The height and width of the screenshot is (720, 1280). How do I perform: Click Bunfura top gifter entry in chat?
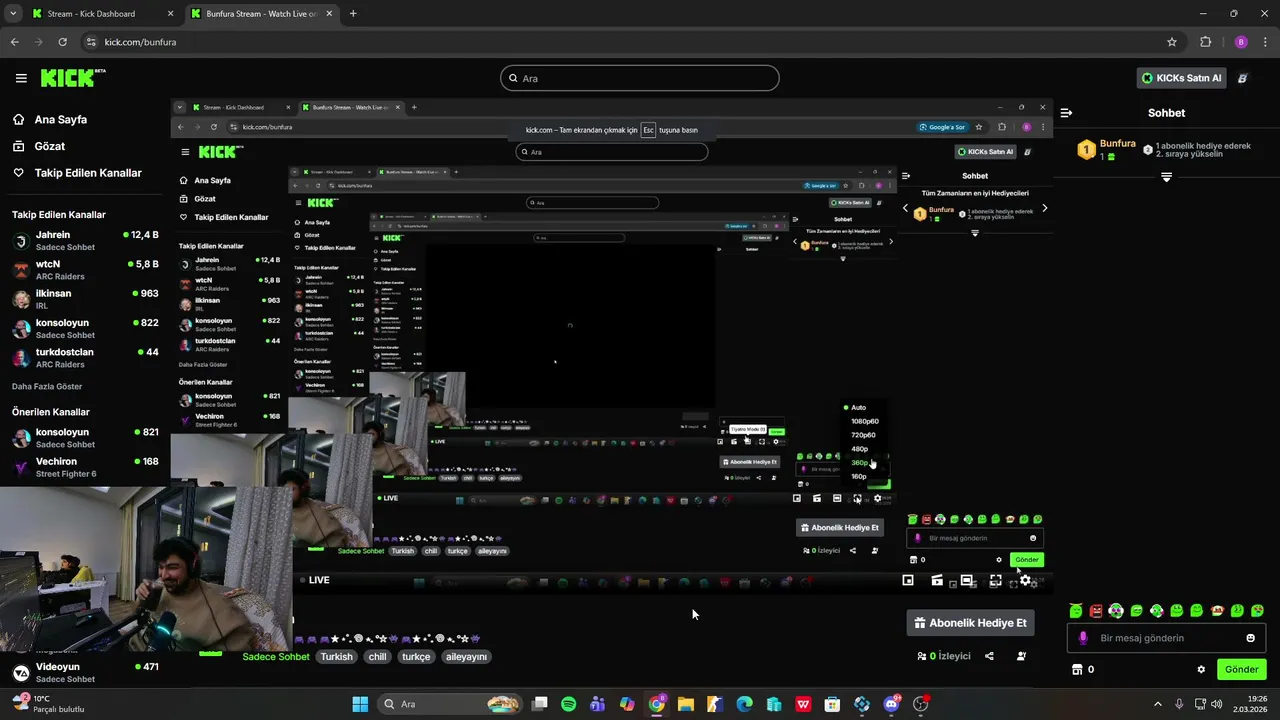(x=1107, y=150)
